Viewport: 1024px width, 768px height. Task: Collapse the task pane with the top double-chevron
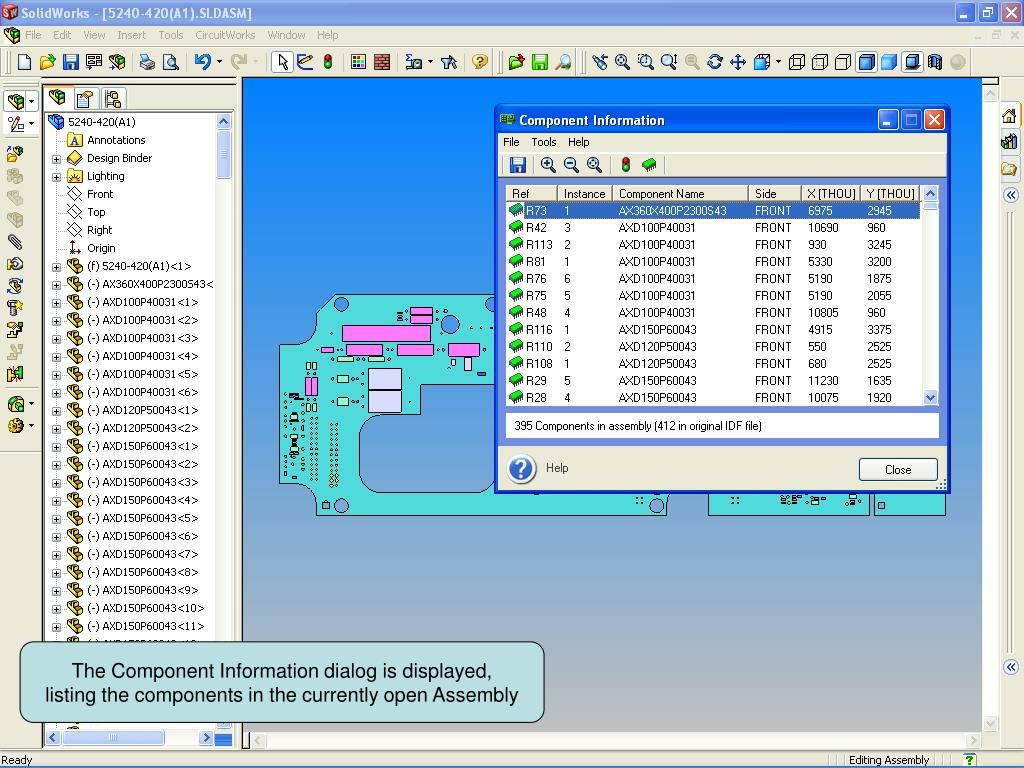coord(1010,195)
